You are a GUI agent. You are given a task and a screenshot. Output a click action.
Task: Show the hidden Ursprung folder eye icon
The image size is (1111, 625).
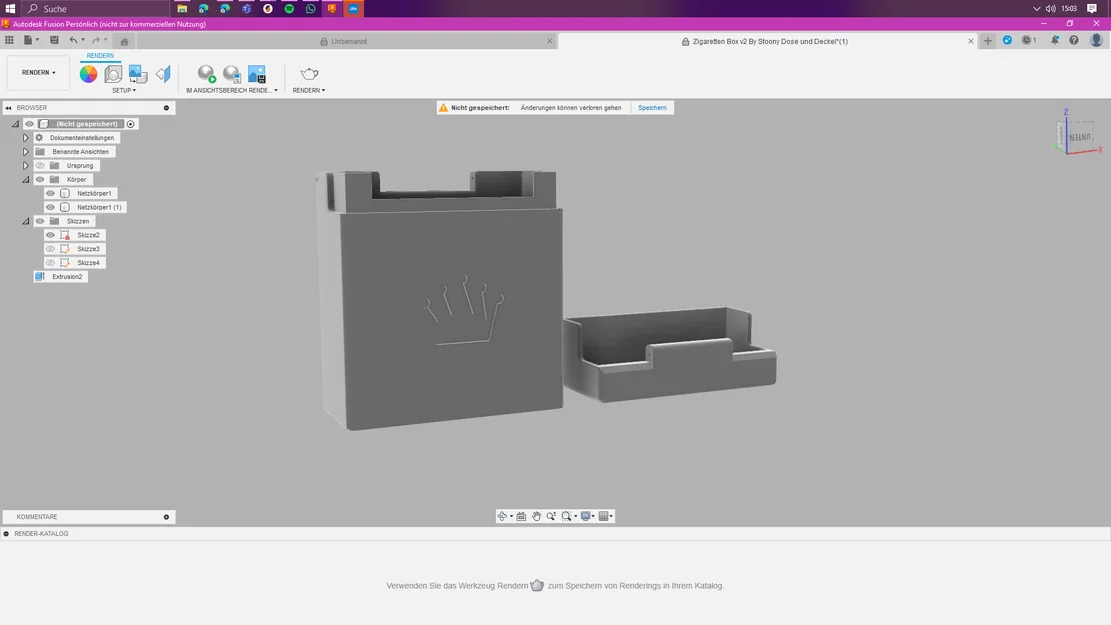pyautogui.click(x=40, y=166)
